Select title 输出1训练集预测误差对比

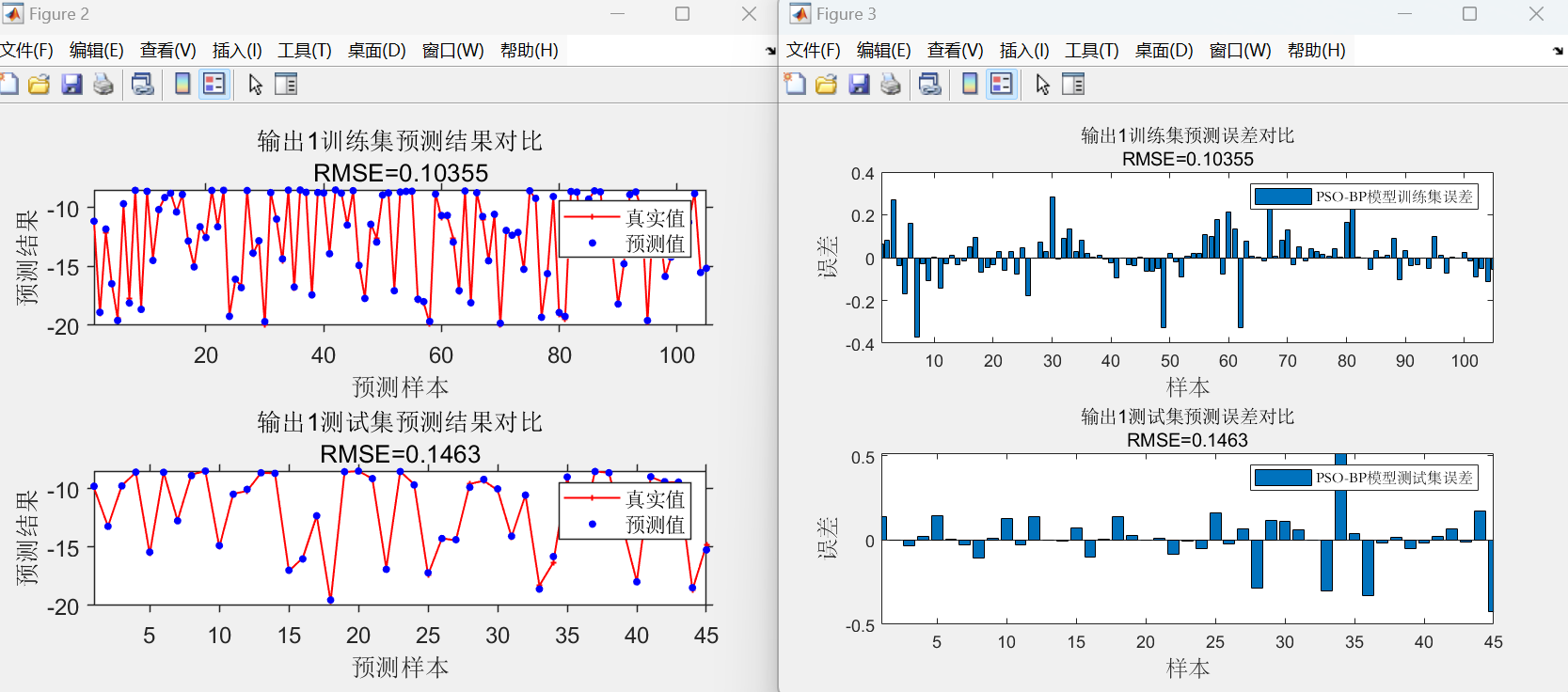click(1187, 135)
